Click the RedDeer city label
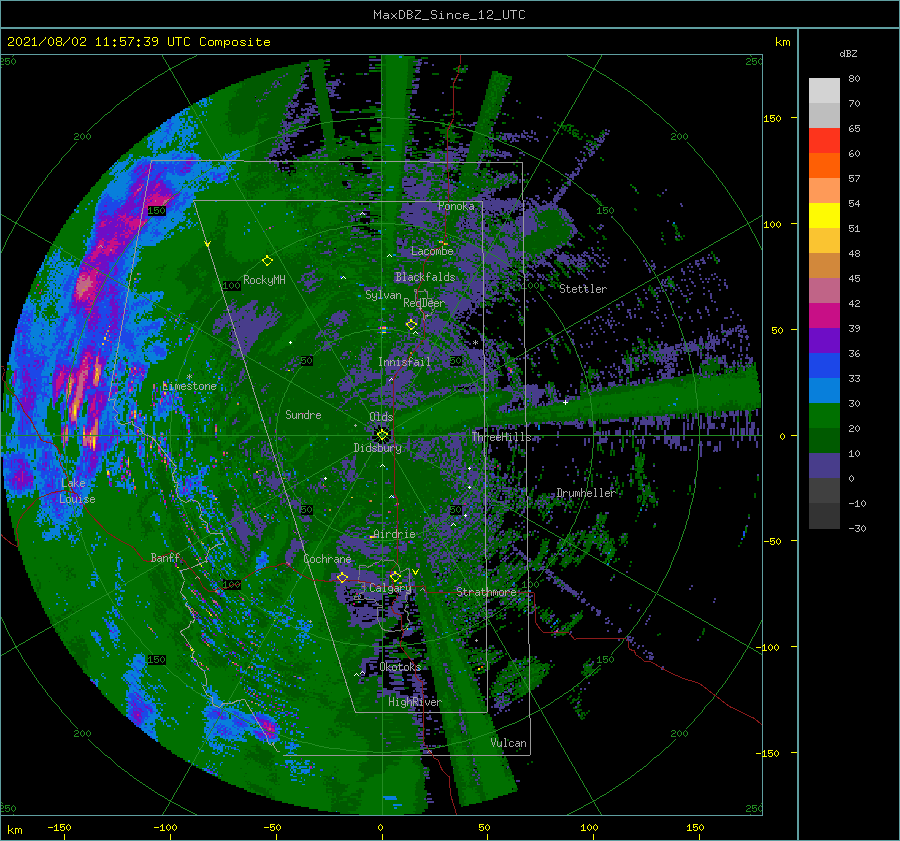The image size is (900, 841). (x=424, y=303)
